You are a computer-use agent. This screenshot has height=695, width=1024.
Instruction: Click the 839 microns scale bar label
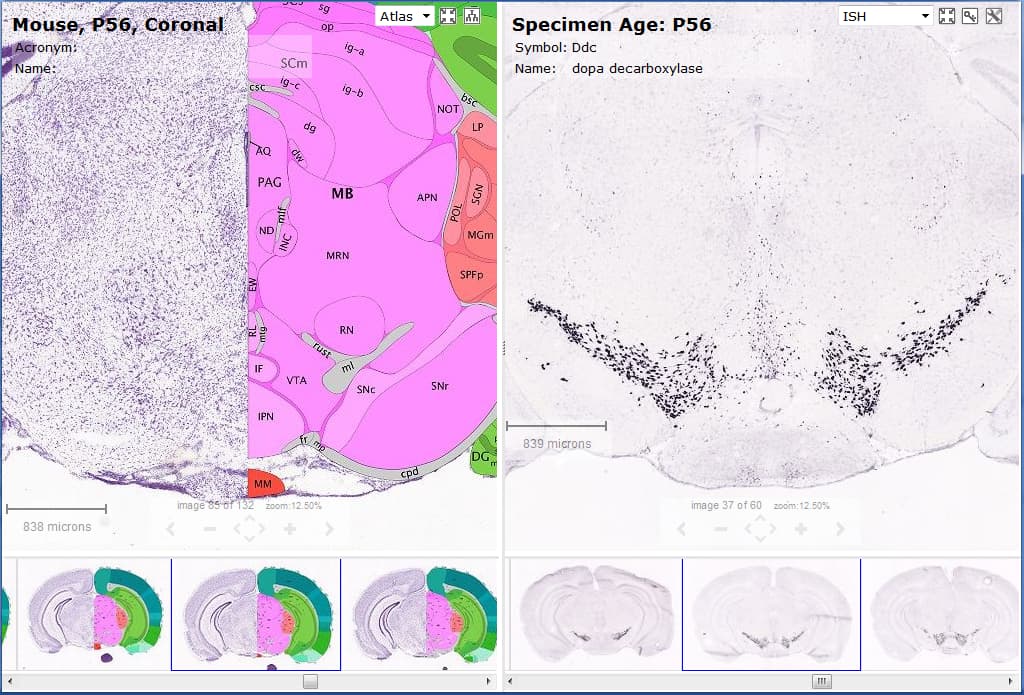557,444
